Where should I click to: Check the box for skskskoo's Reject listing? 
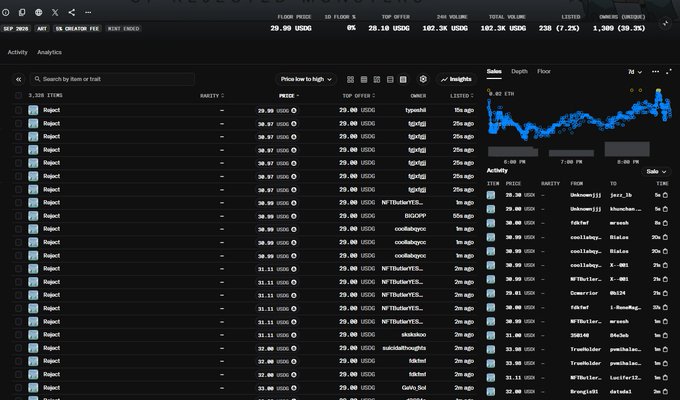pos(18,335)
